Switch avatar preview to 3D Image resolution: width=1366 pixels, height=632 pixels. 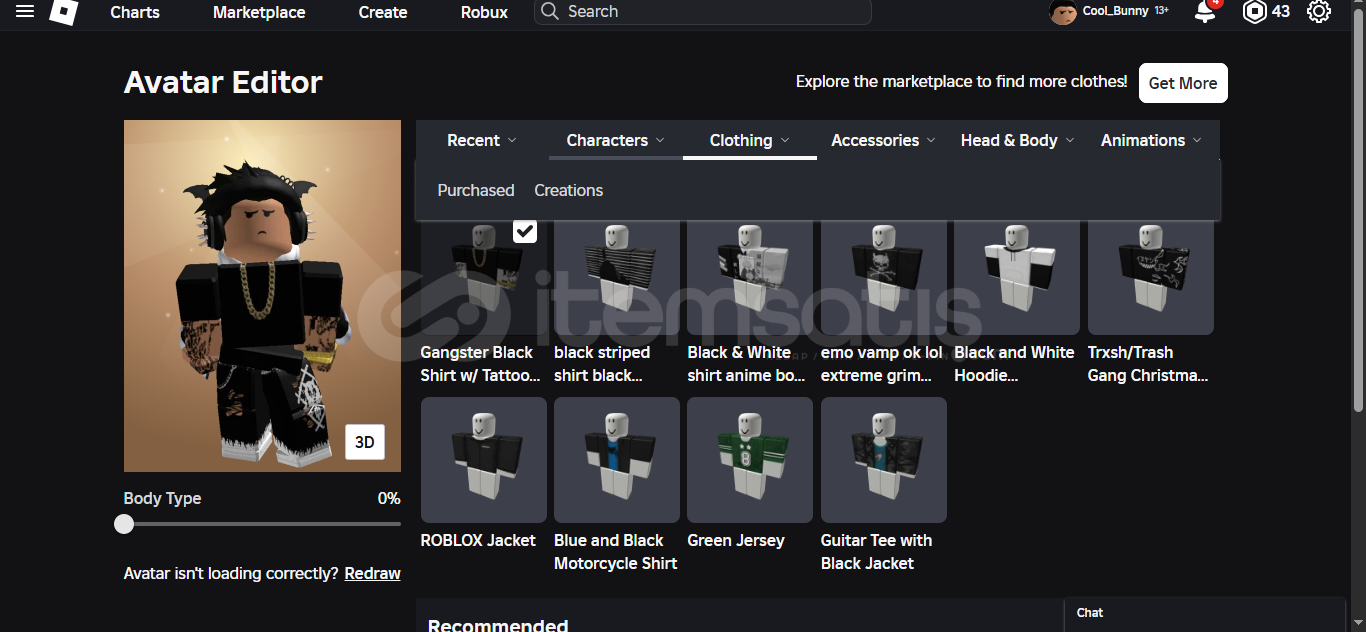pos(365,442)
